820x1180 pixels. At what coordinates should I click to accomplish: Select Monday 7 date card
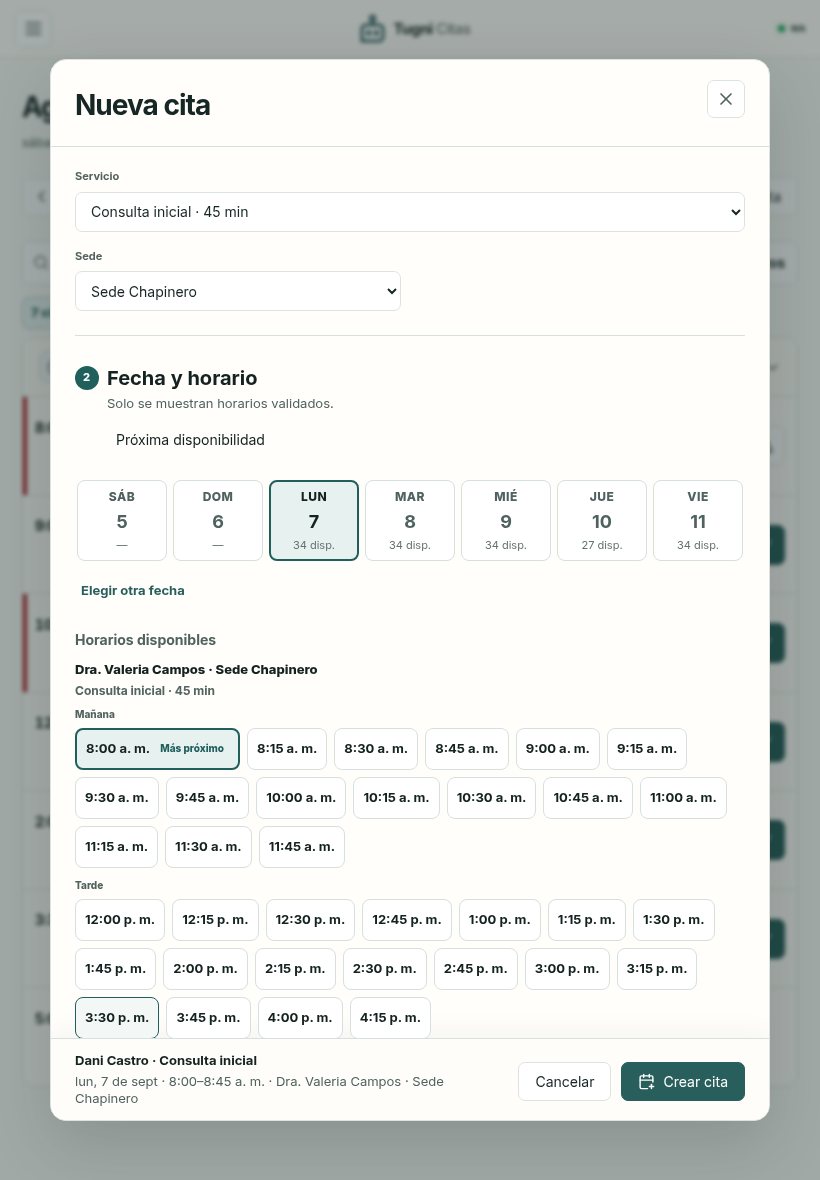pyautogui.click(x=314, y=521)
